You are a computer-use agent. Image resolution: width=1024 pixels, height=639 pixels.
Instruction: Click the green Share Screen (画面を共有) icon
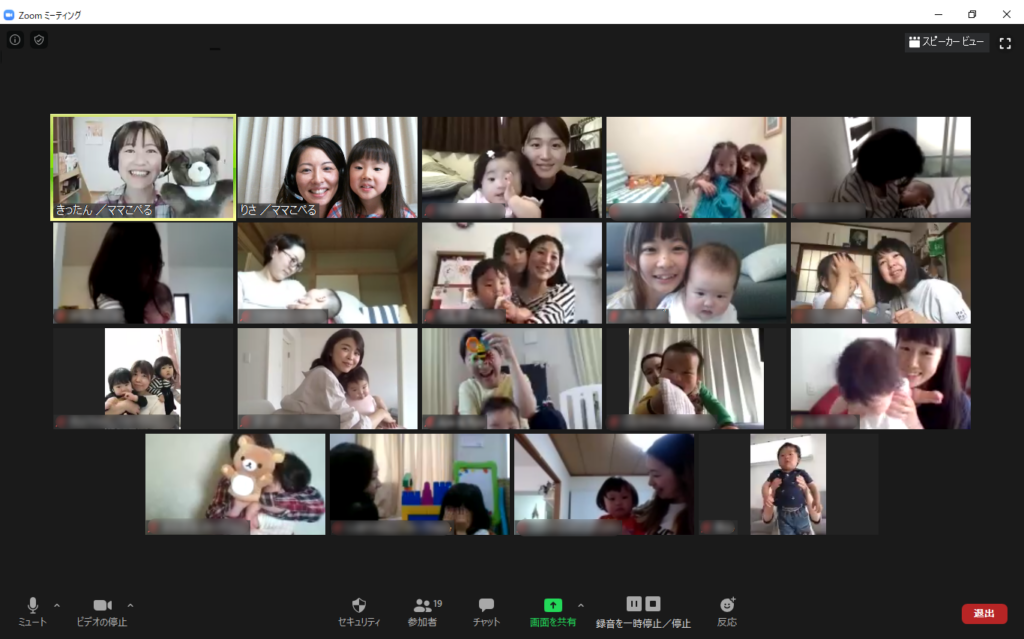pyautogui.click(x=552, y=605)
